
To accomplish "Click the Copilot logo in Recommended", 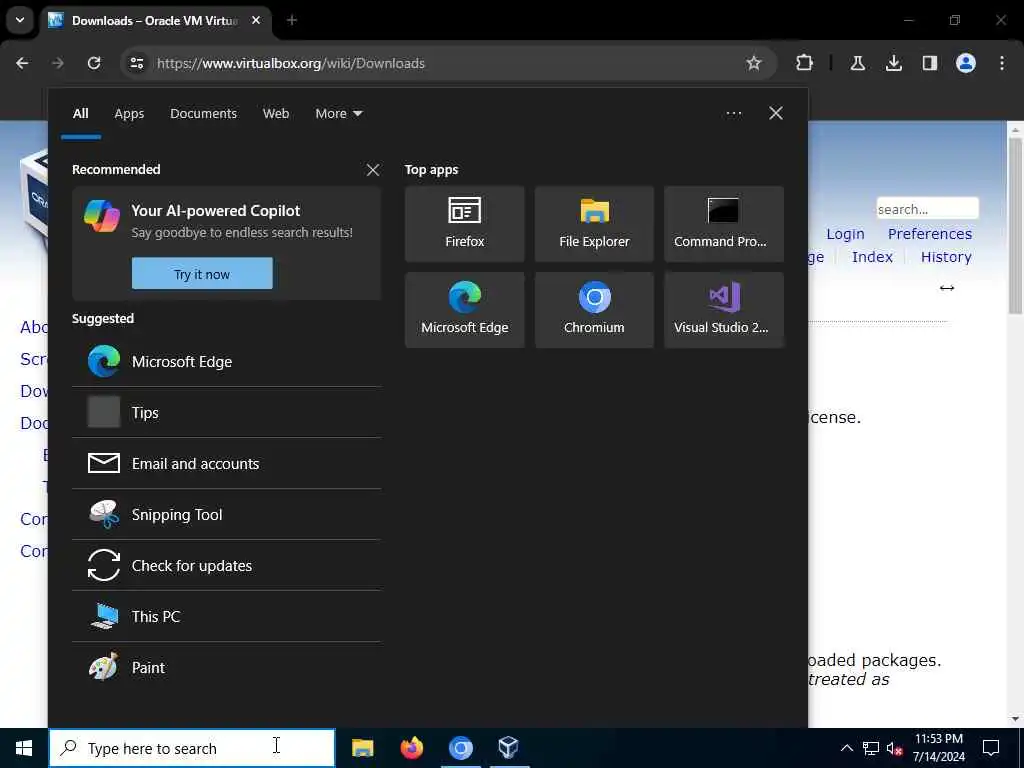I will coord(102,216).
